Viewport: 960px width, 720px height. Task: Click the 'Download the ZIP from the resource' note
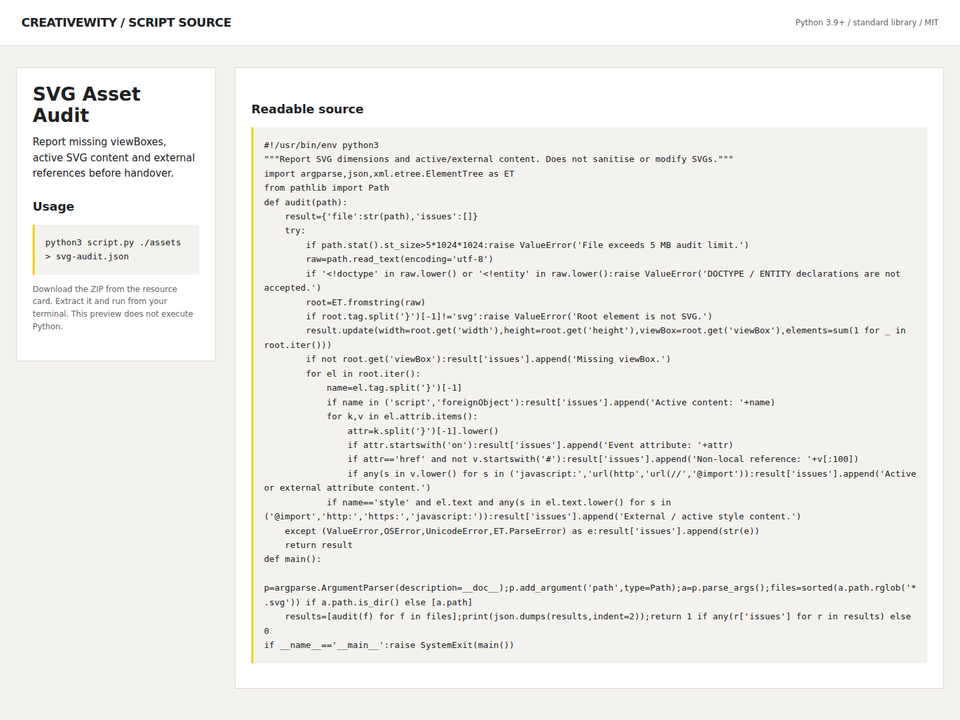point(113,307)
